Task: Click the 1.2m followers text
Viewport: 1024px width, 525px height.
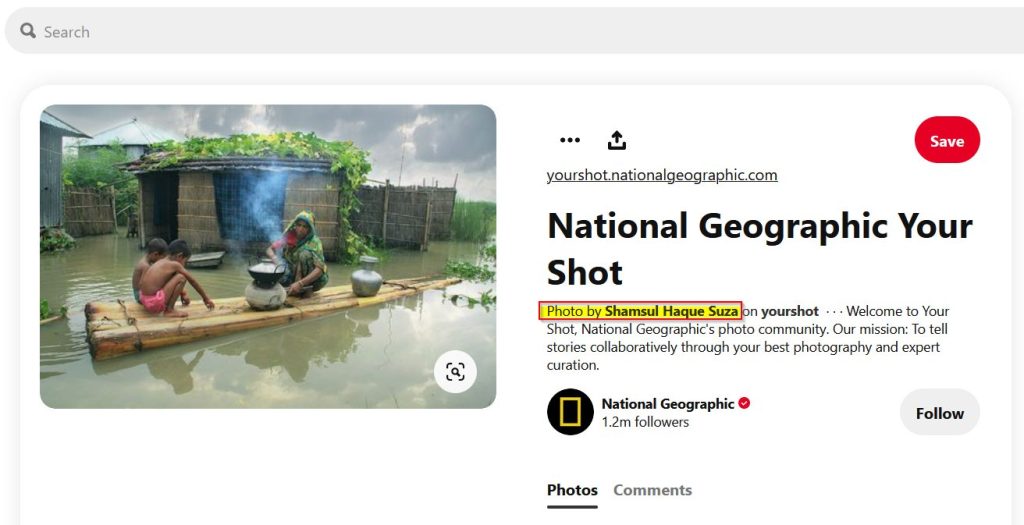Action: [645, 422]
